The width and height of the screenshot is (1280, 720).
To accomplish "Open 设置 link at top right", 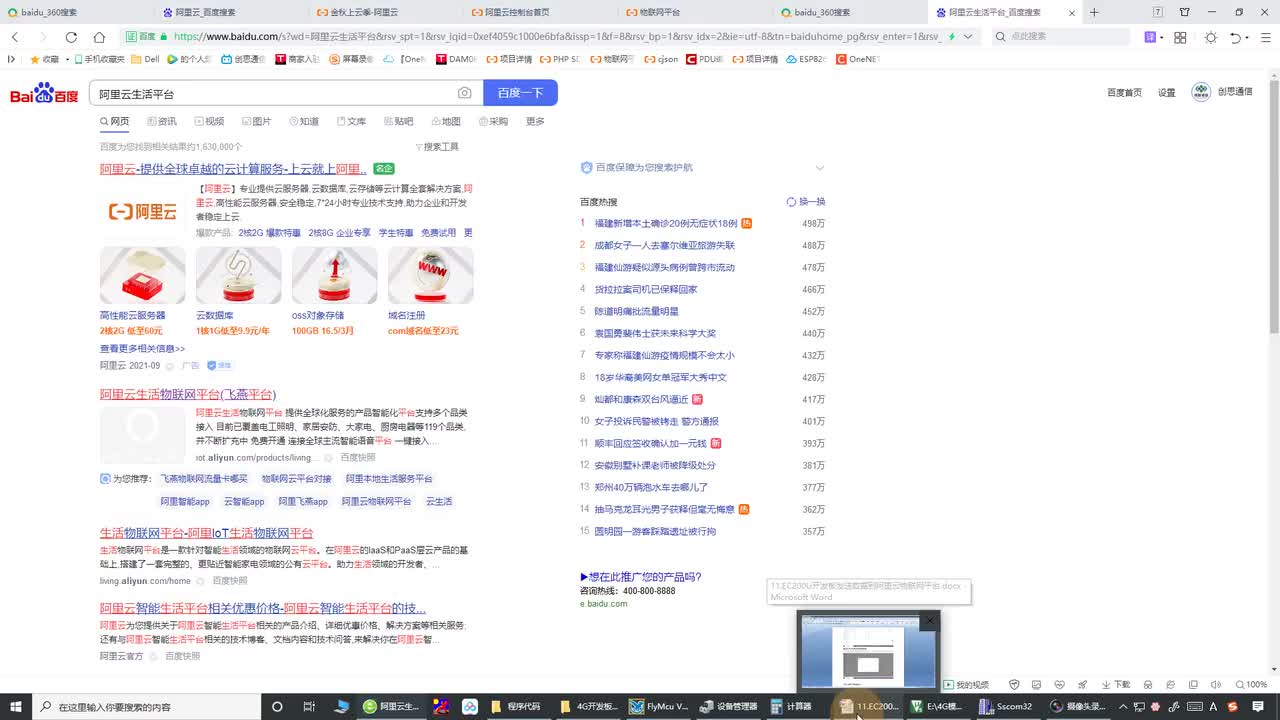I will pos(1166,92).
